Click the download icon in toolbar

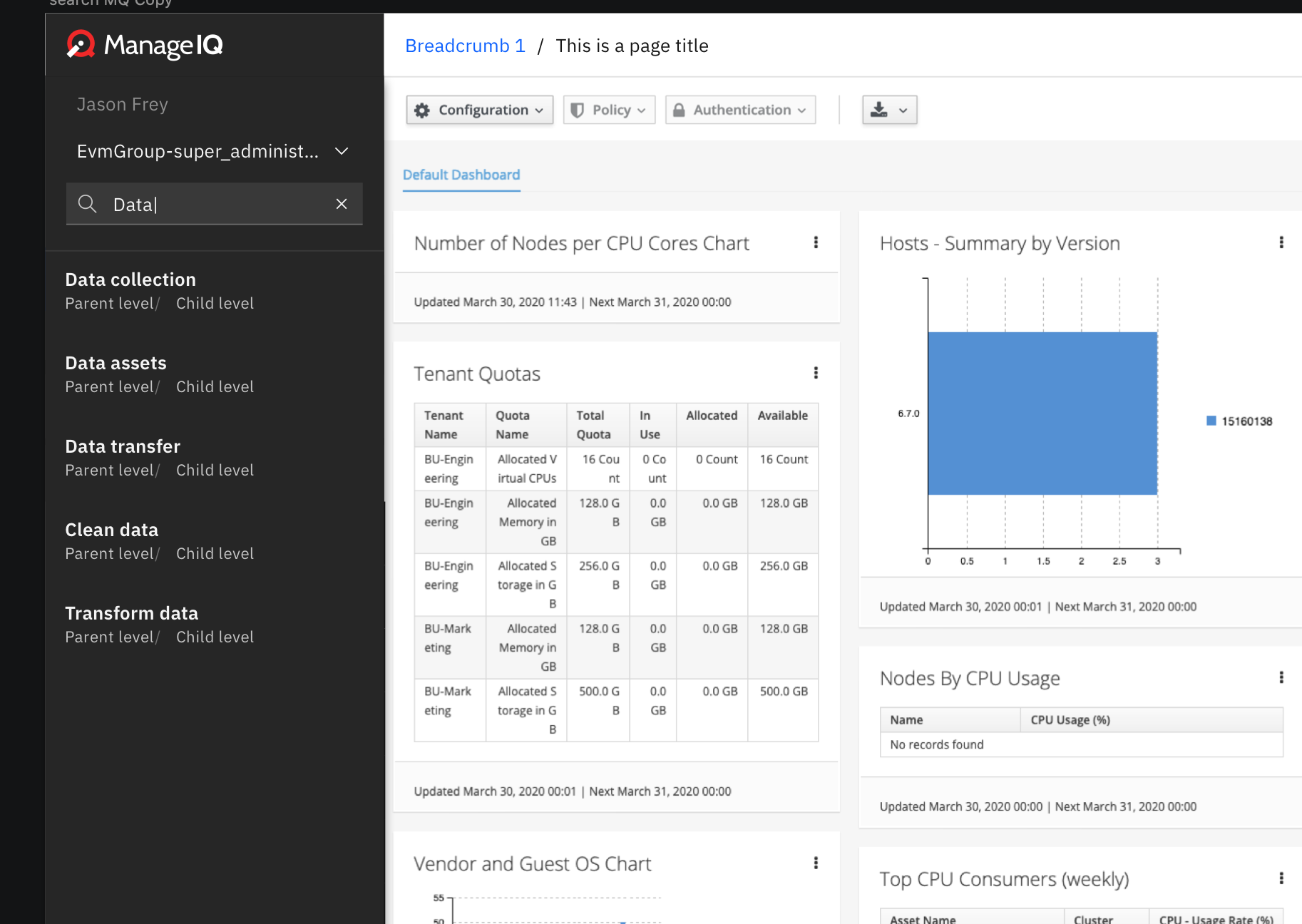[879, 110]
